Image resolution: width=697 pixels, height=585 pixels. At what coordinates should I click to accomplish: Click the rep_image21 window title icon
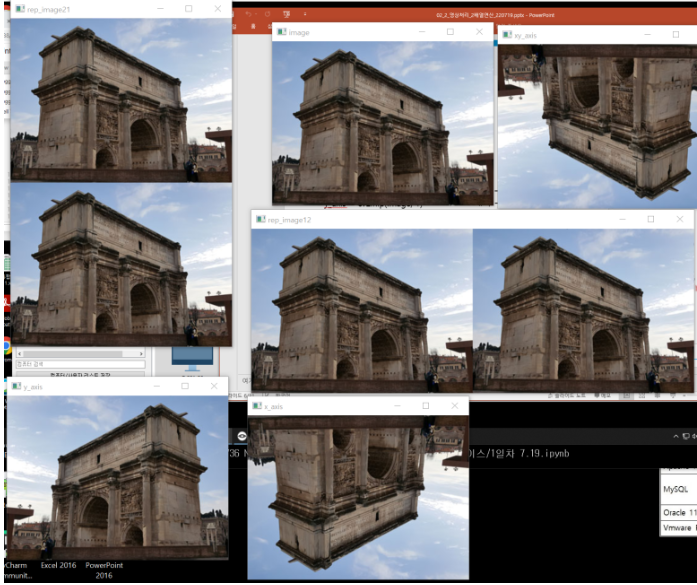tap(20, 9)
